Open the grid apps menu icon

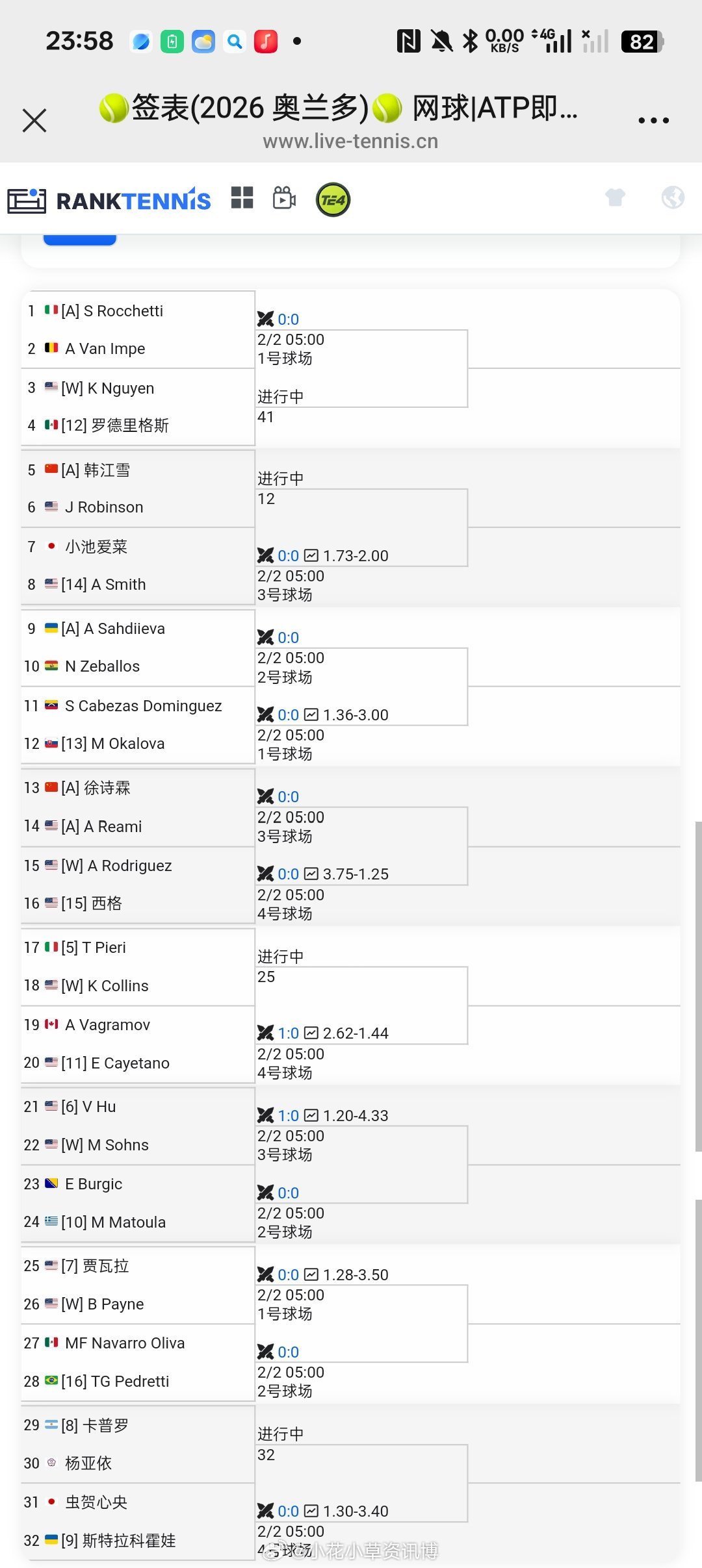tap(242, 198)
